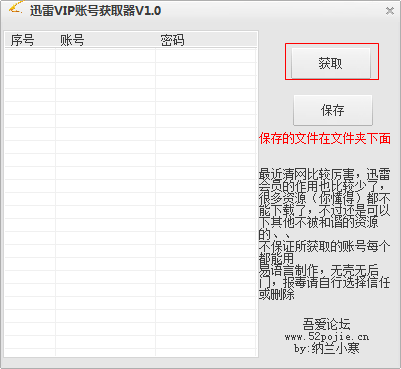401x369 pixels.
Task: Select the first empty row under 账号
Action: pos(105,56)
